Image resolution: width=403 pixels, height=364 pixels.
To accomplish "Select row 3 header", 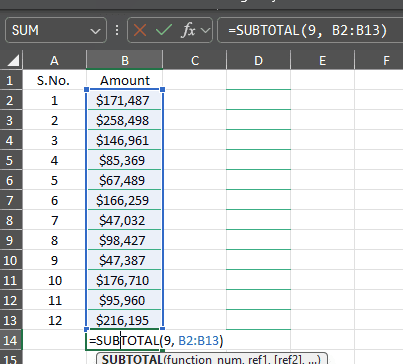I will (10, 120).
